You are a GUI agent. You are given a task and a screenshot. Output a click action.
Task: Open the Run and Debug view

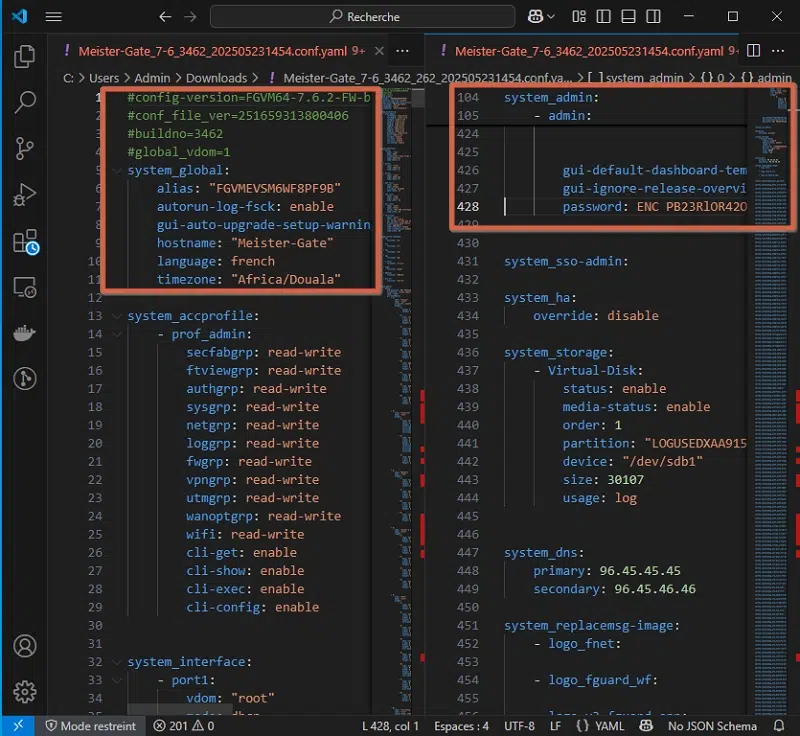click(x=25, y=195)
